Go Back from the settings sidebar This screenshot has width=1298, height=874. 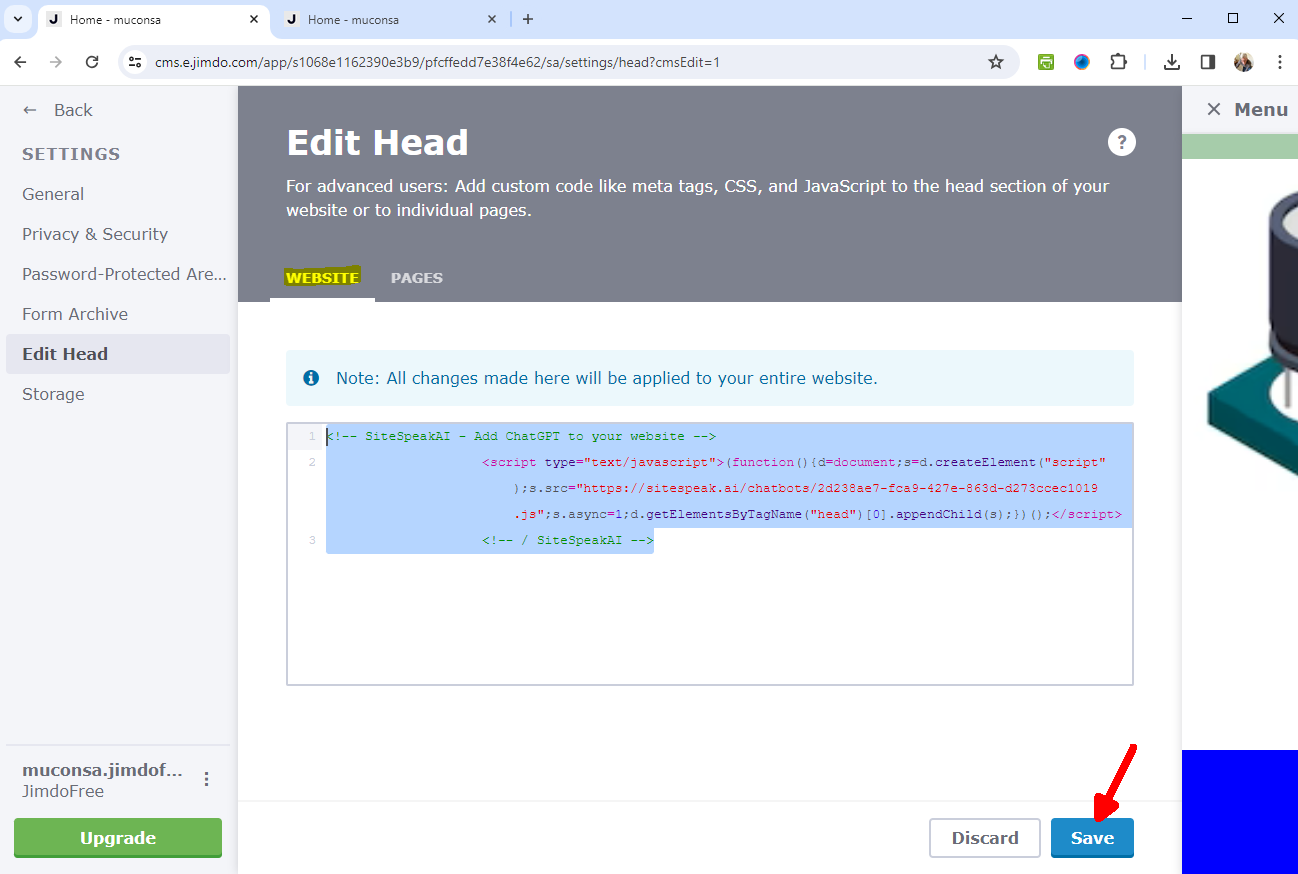click(58, 110)
